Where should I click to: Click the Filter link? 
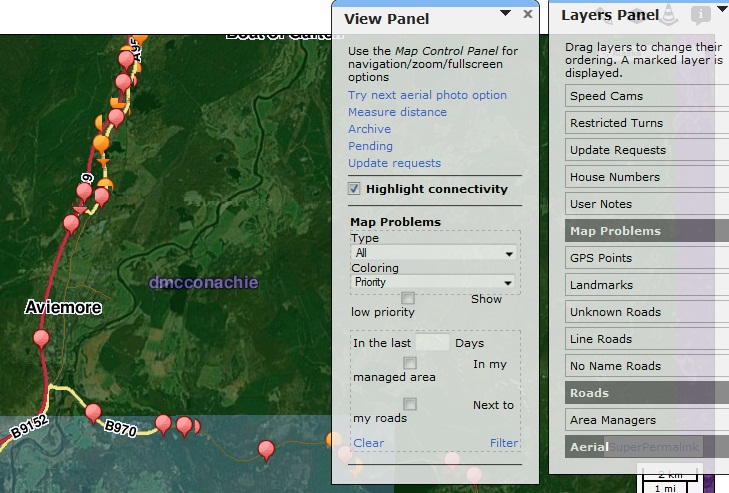(504, 443)
